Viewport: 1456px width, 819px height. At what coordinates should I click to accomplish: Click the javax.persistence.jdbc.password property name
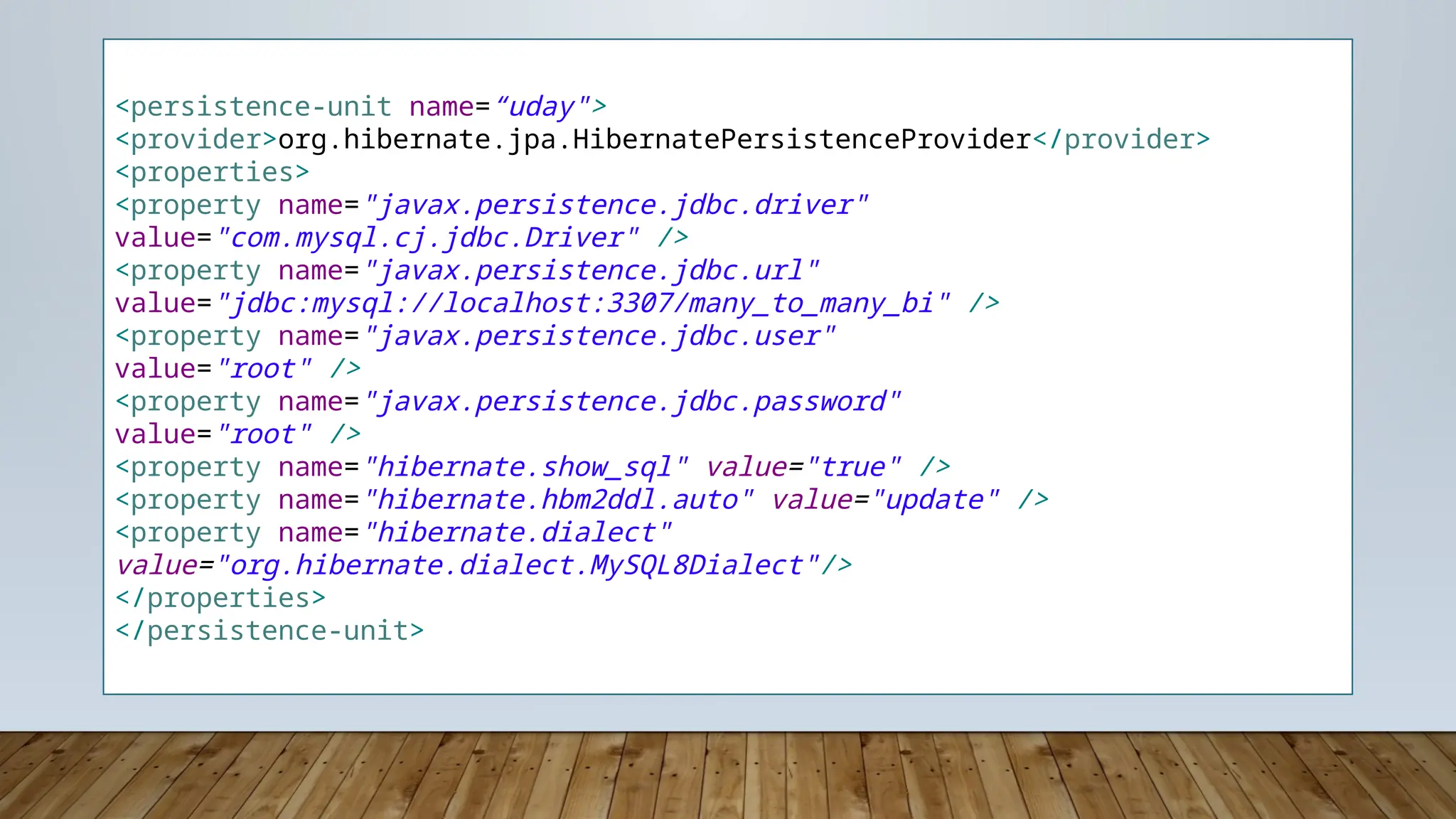(x=632, y=402)
